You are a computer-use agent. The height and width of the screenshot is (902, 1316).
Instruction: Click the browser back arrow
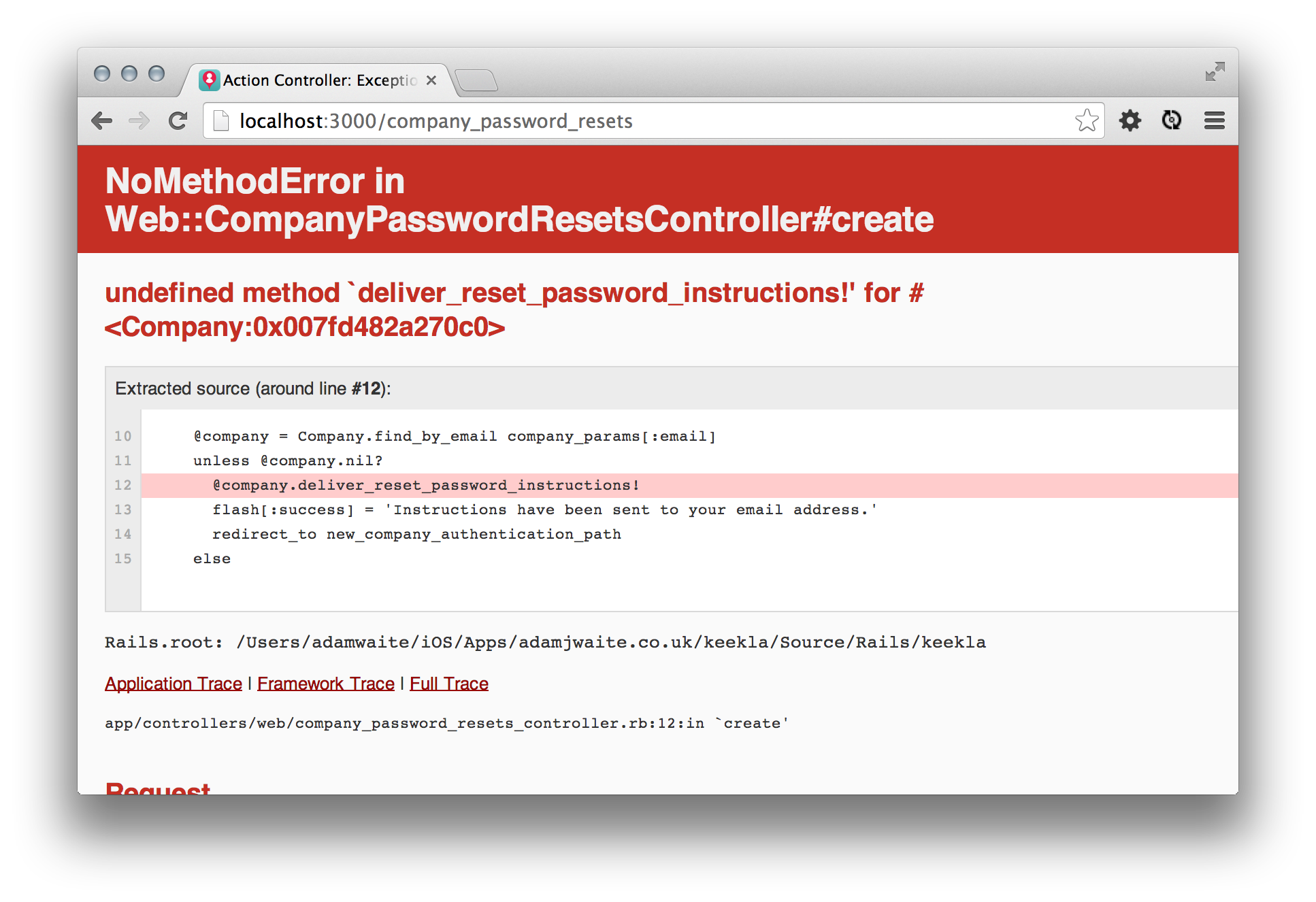[x=102, y=121]
